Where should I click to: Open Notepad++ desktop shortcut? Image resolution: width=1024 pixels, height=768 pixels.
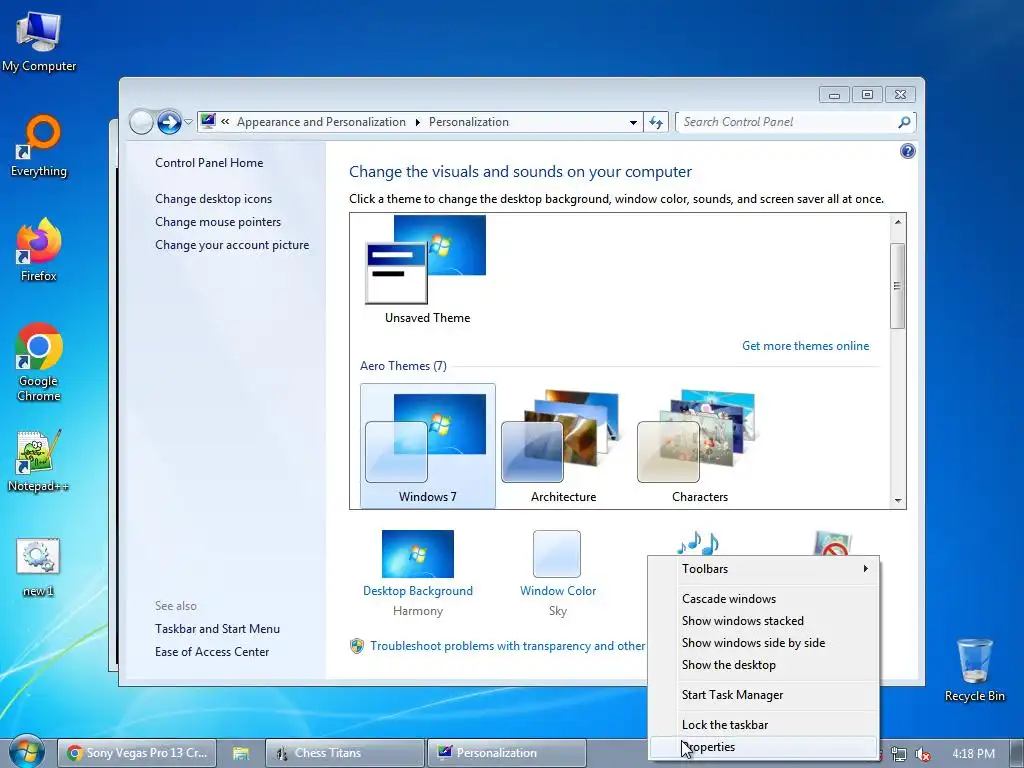click(x=39, y=460)
